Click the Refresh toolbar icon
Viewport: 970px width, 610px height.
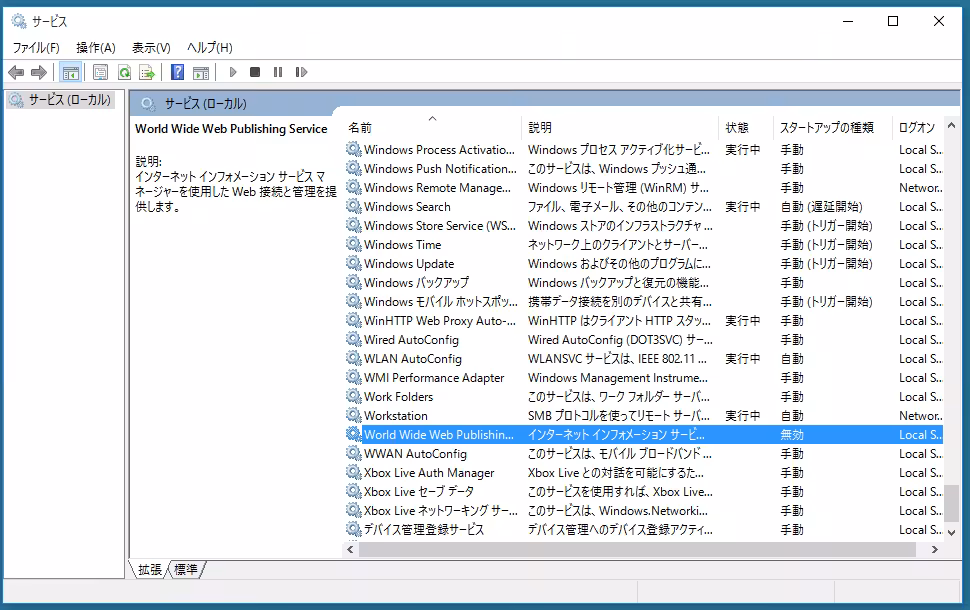(x=124, y=72)
